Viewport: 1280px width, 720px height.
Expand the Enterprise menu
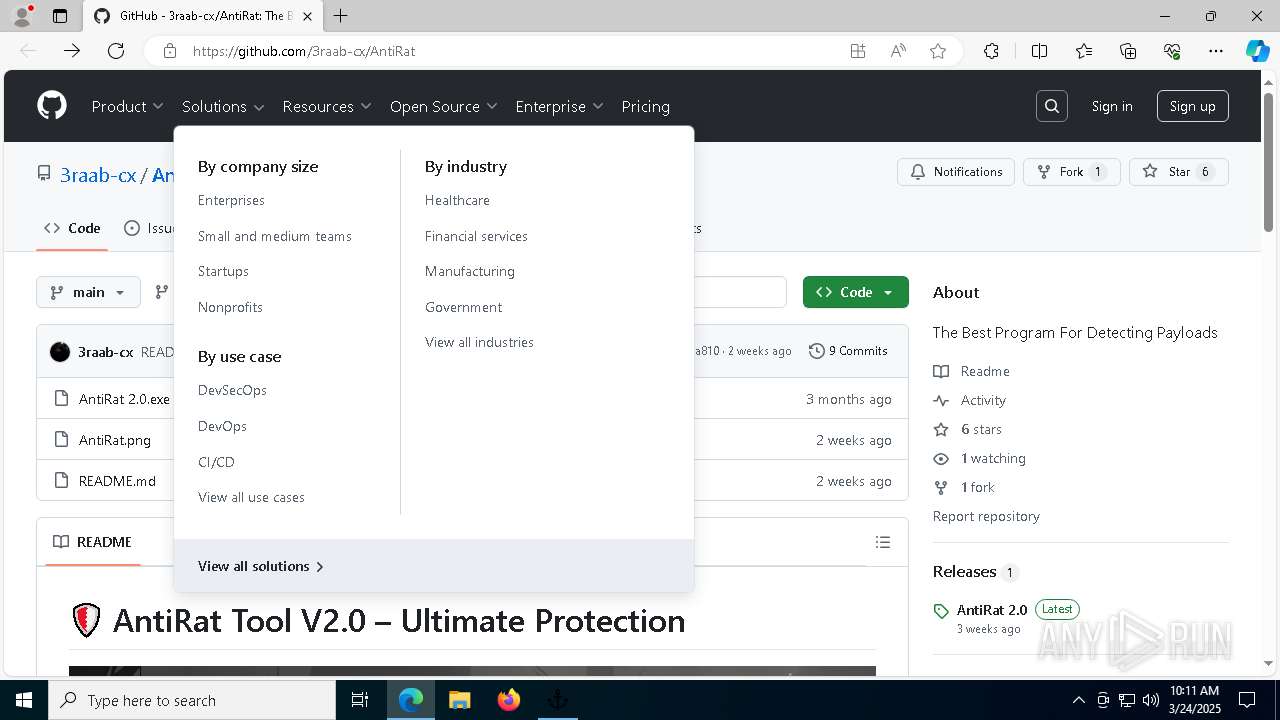[559, 106]
